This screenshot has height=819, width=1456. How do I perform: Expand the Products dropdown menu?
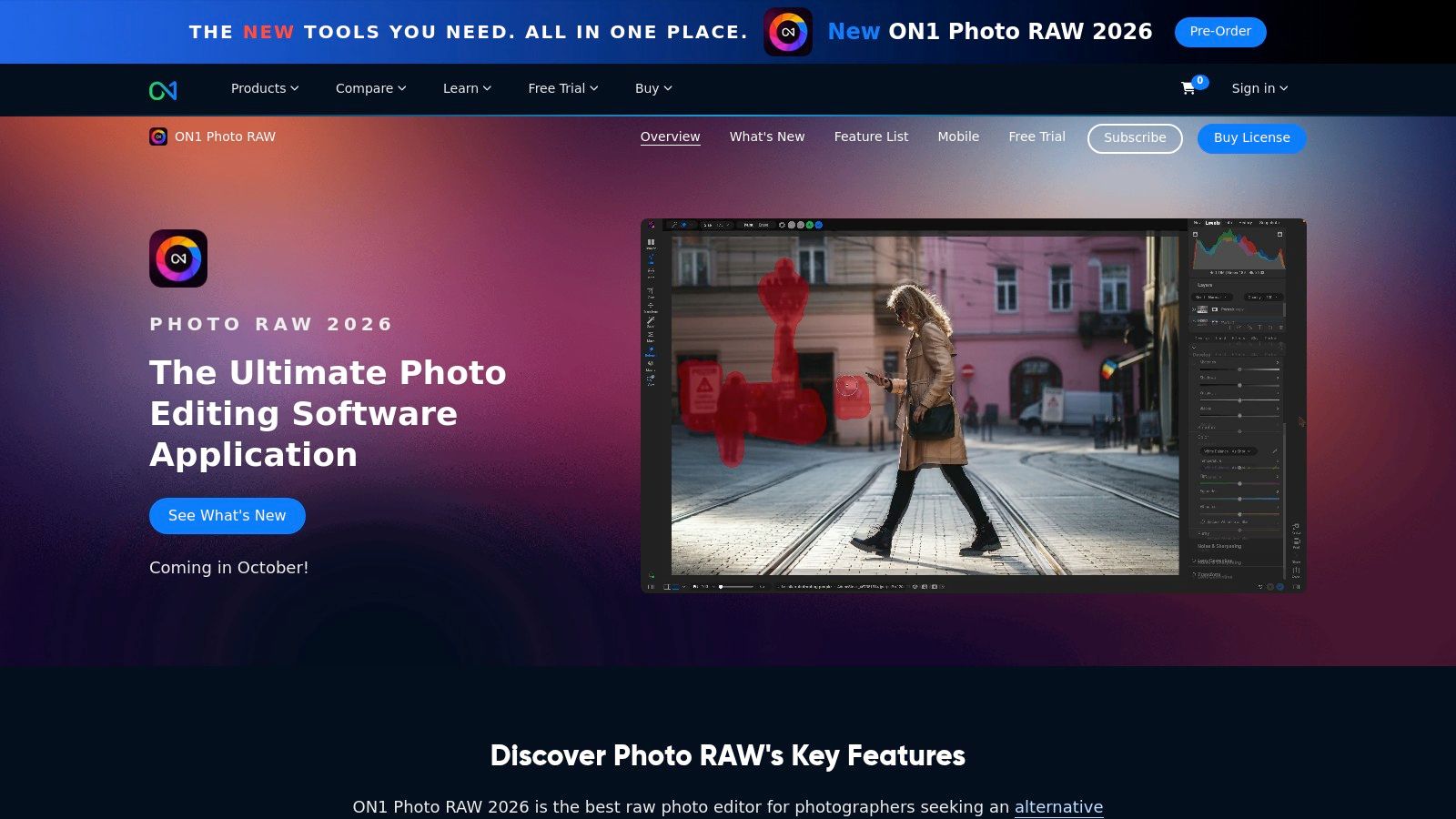point(264,88)
